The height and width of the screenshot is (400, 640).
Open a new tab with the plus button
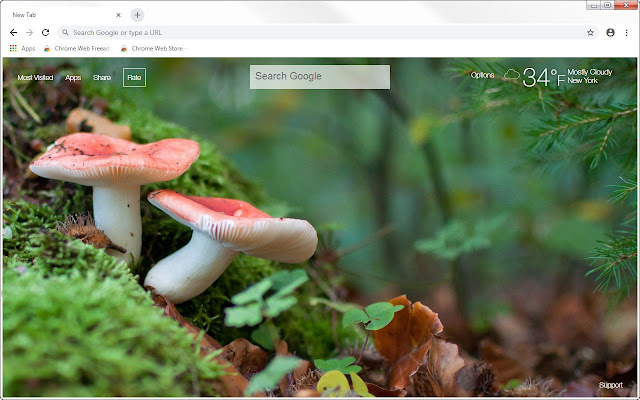point(137,15)
